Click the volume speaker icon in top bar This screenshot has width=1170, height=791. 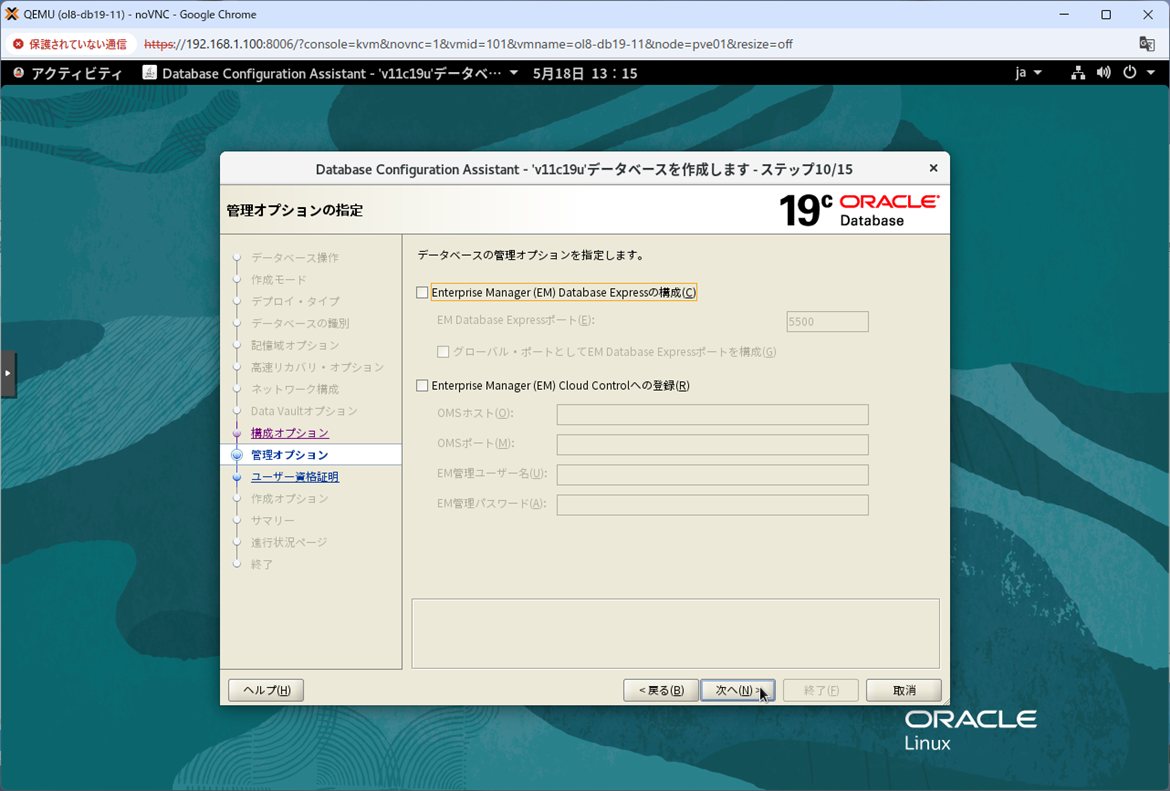coord(1104,72)
